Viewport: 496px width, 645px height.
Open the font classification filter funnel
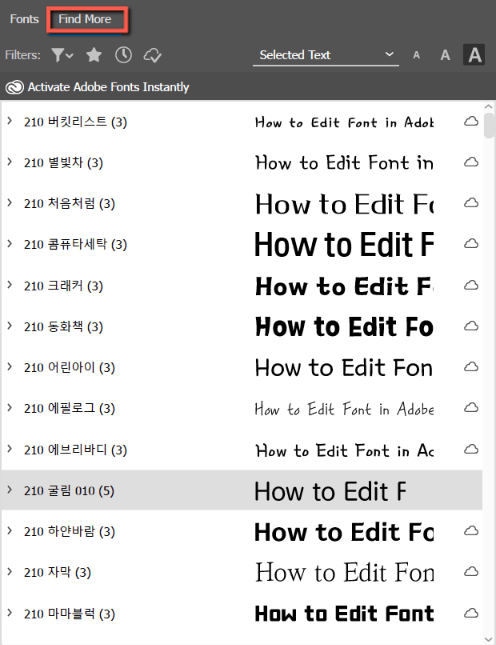(62, 55)
